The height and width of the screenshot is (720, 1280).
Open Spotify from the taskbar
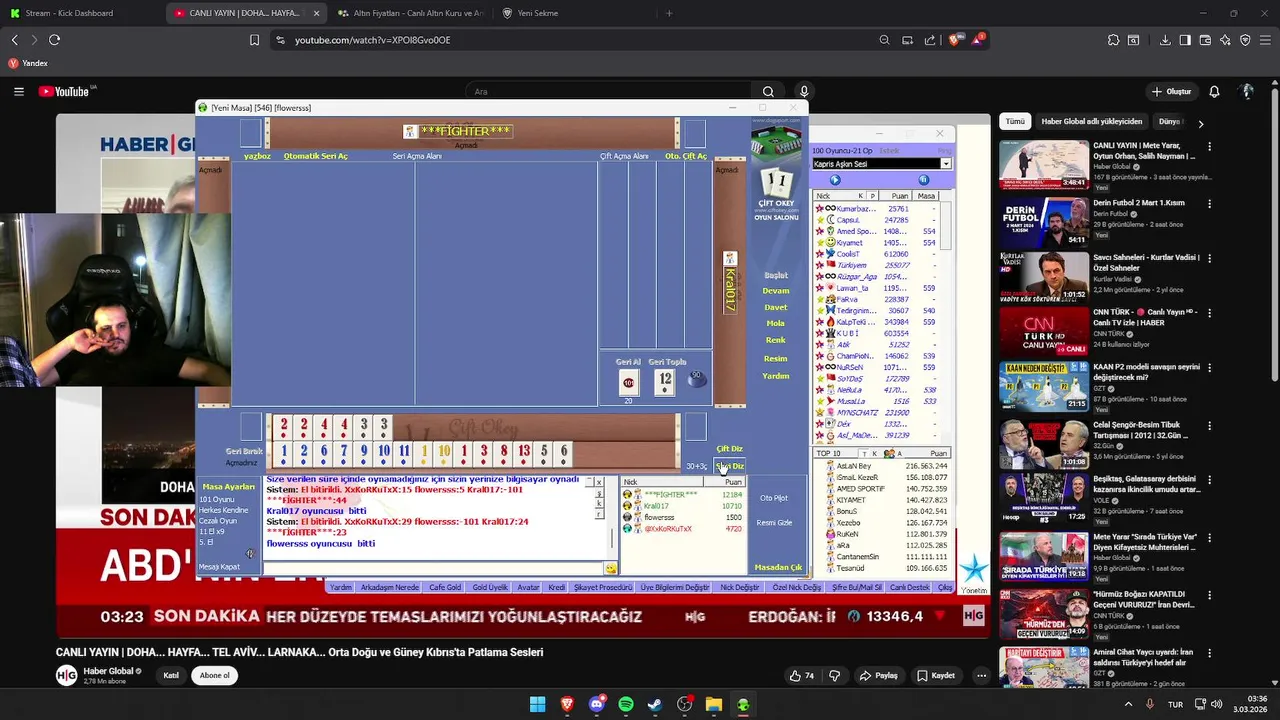tap(626, 704)
